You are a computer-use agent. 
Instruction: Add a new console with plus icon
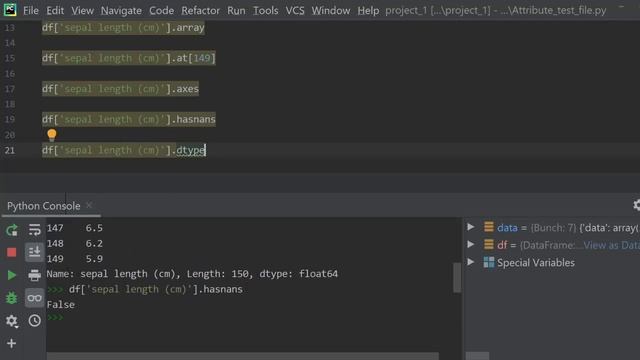point(11,343)
